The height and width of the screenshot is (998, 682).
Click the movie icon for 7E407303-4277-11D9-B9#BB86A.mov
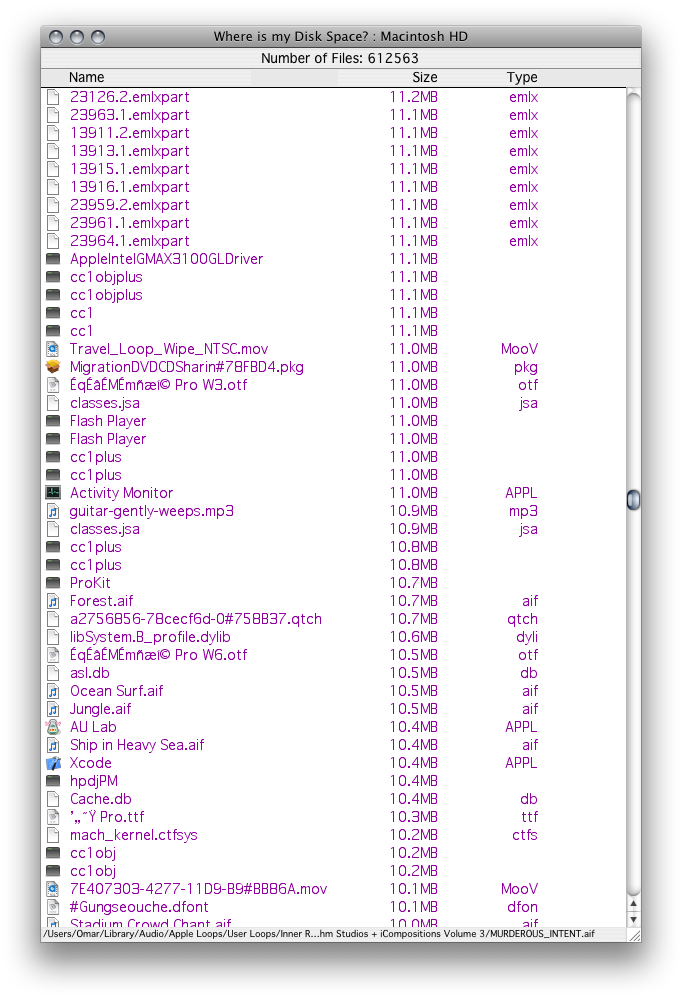(53, 889)
